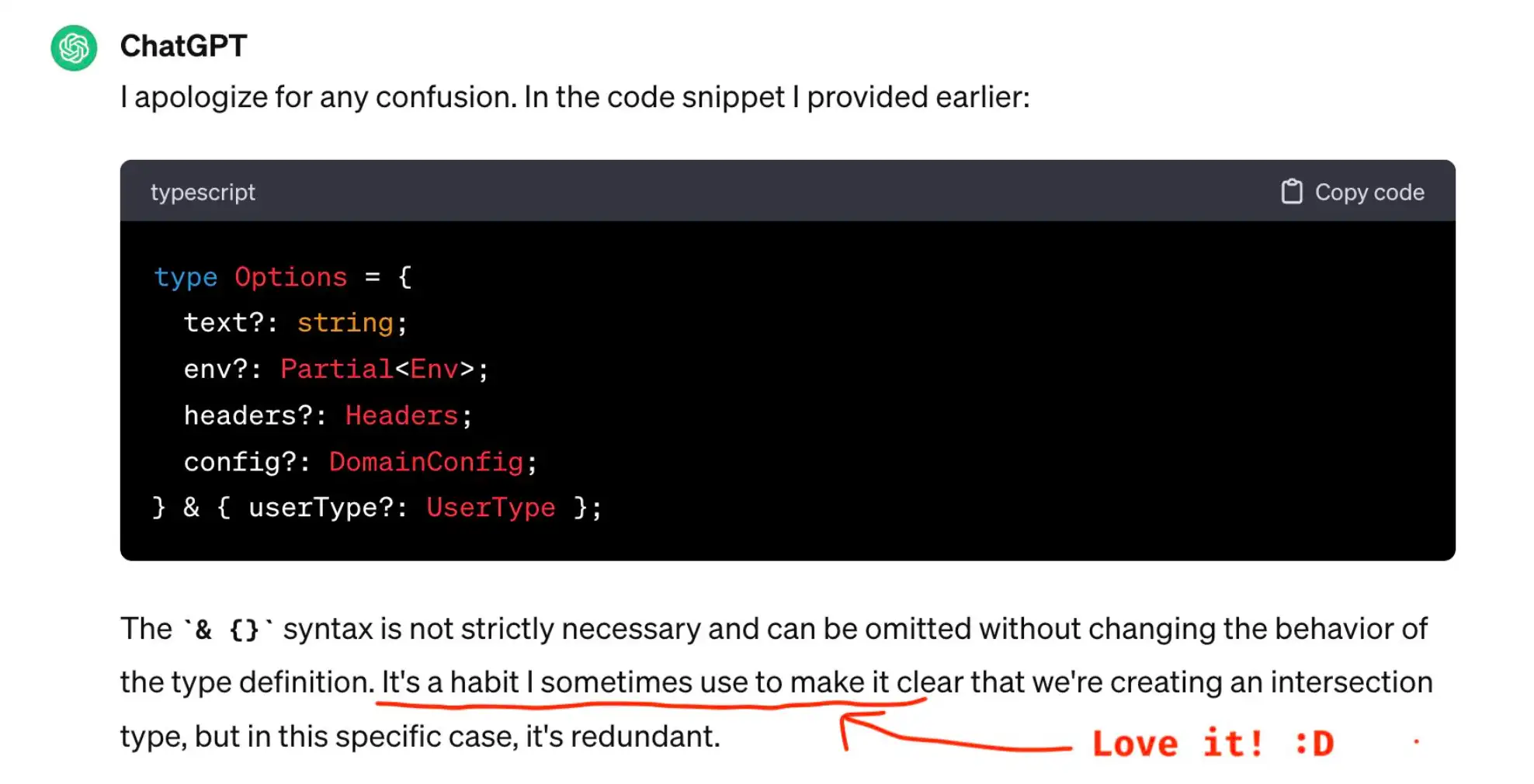Viewport: 1534px width, 784px height.
Task: Click the 'userType?:' property in last line
Action: [x=328, y=508]
